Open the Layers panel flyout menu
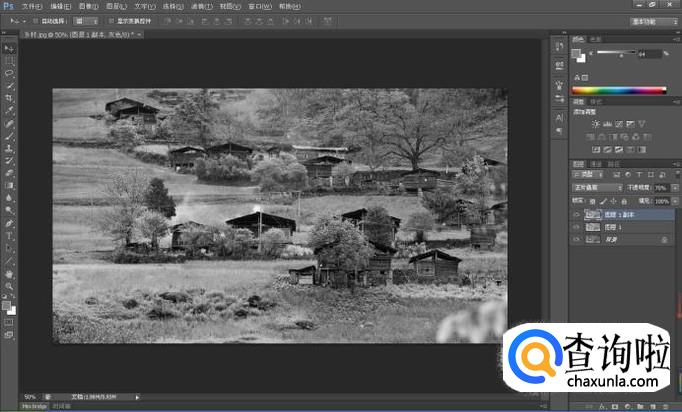This screenshot has width=682, height=412. tap(677, 164)
